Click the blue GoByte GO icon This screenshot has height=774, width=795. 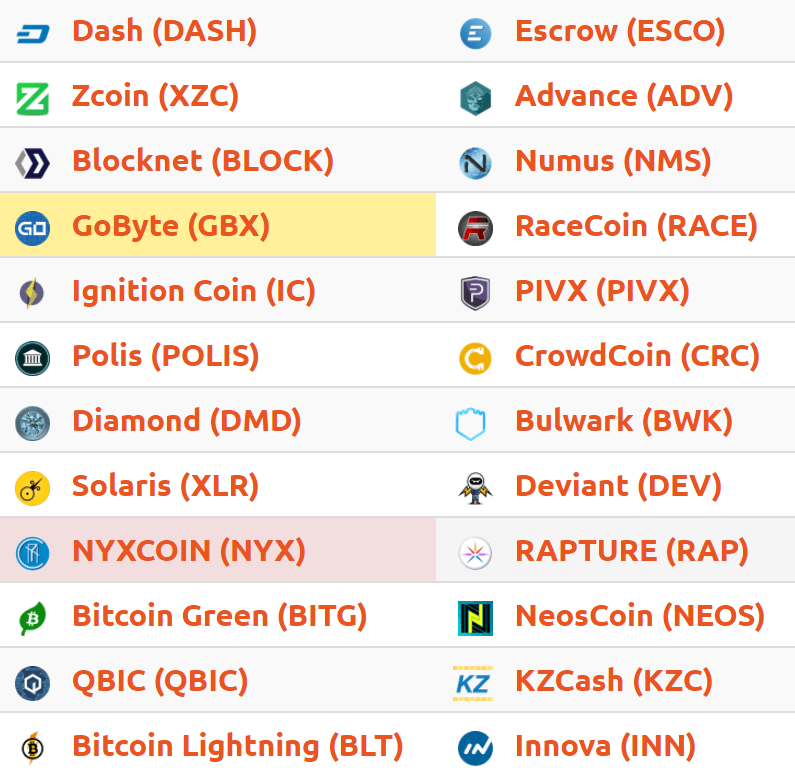(x=32, y=229)
